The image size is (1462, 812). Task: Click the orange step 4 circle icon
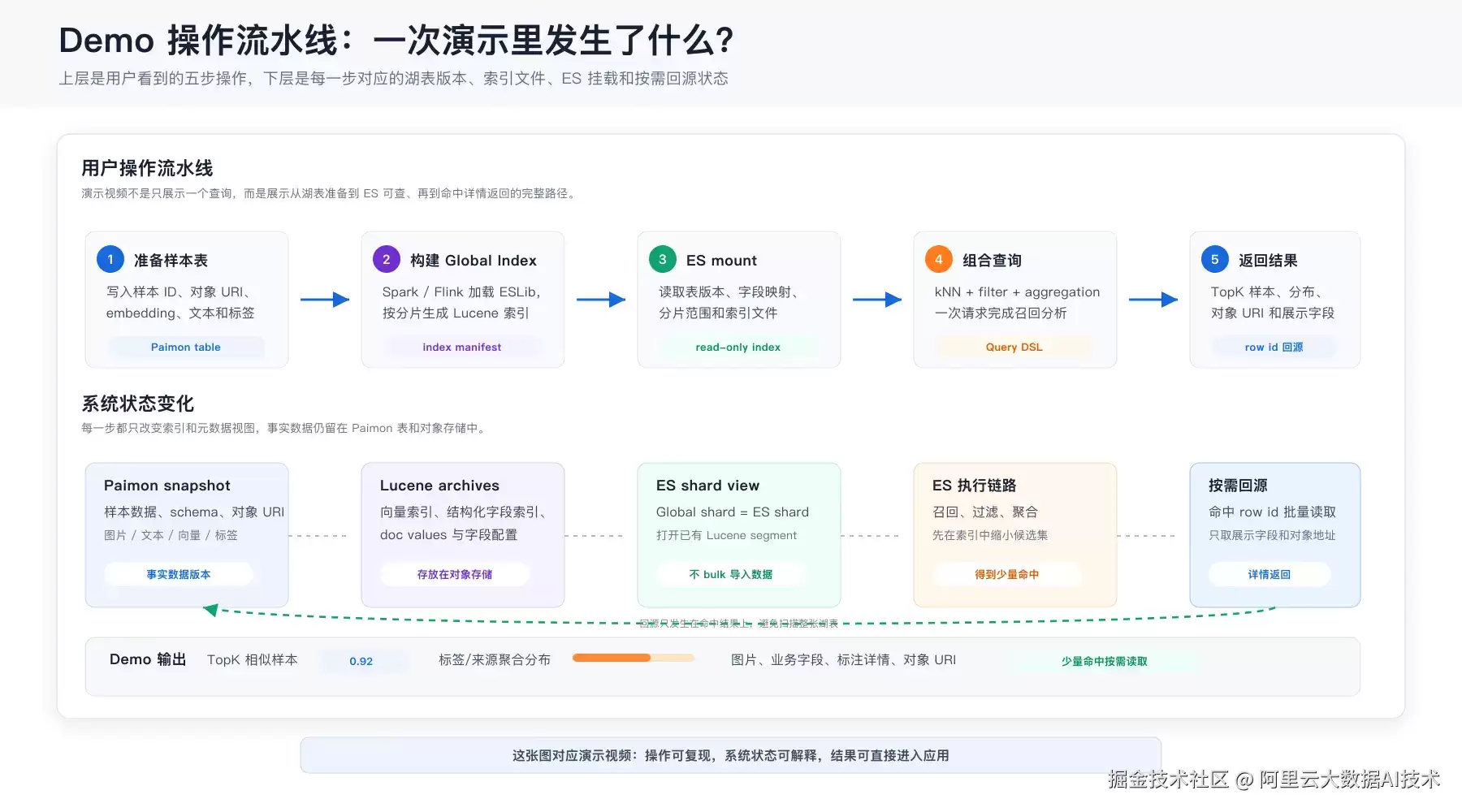click(x=939, y=260)
